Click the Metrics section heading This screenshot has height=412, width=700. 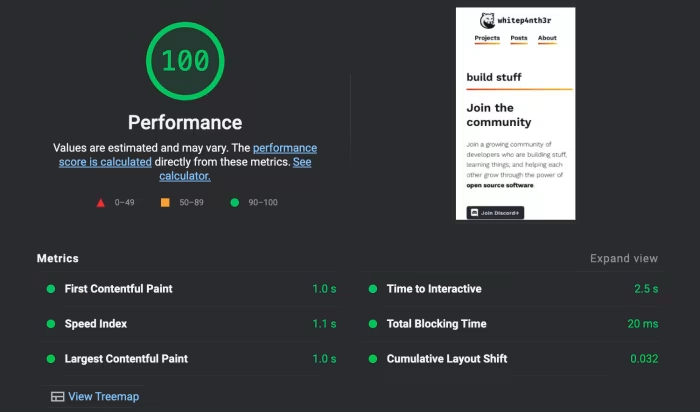click(x=58, y=258)
